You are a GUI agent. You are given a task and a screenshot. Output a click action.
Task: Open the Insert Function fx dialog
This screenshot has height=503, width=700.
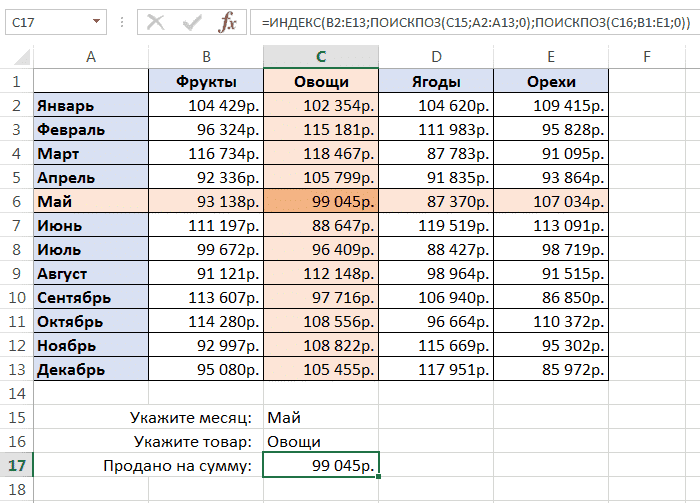[x=227, y=21]
